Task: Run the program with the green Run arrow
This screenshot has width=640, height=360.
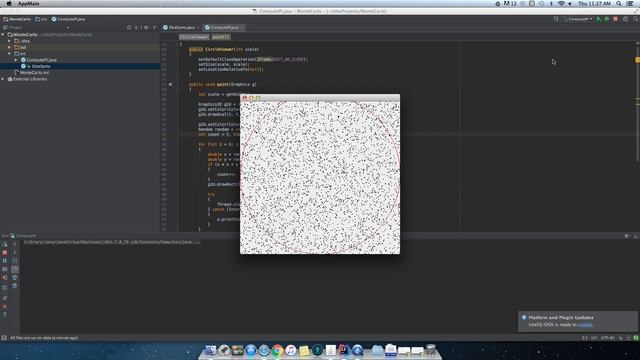Action: pos(599,19)
